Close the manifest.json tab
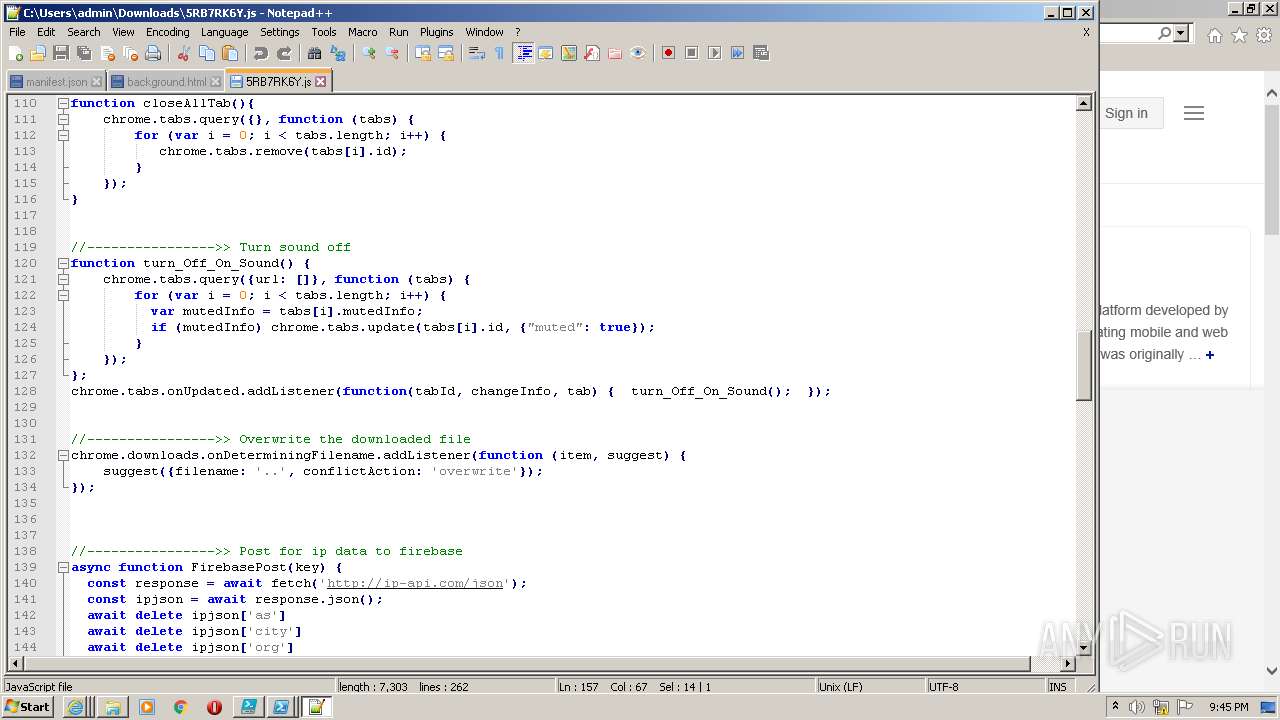Viewport: 1280px width, 720px height. point(96,82)
